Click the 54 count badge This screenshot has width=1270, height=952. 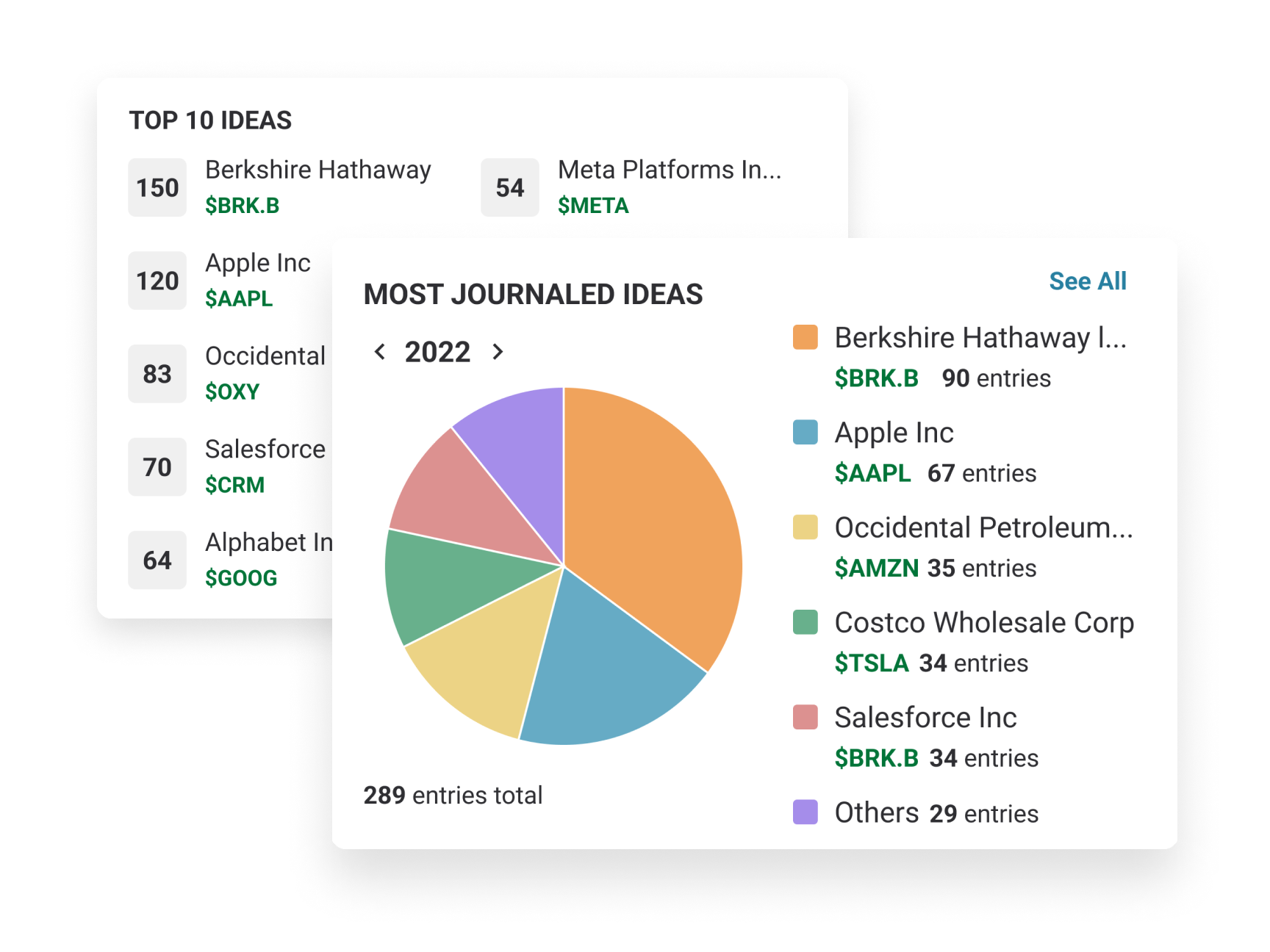pos(510,187)
